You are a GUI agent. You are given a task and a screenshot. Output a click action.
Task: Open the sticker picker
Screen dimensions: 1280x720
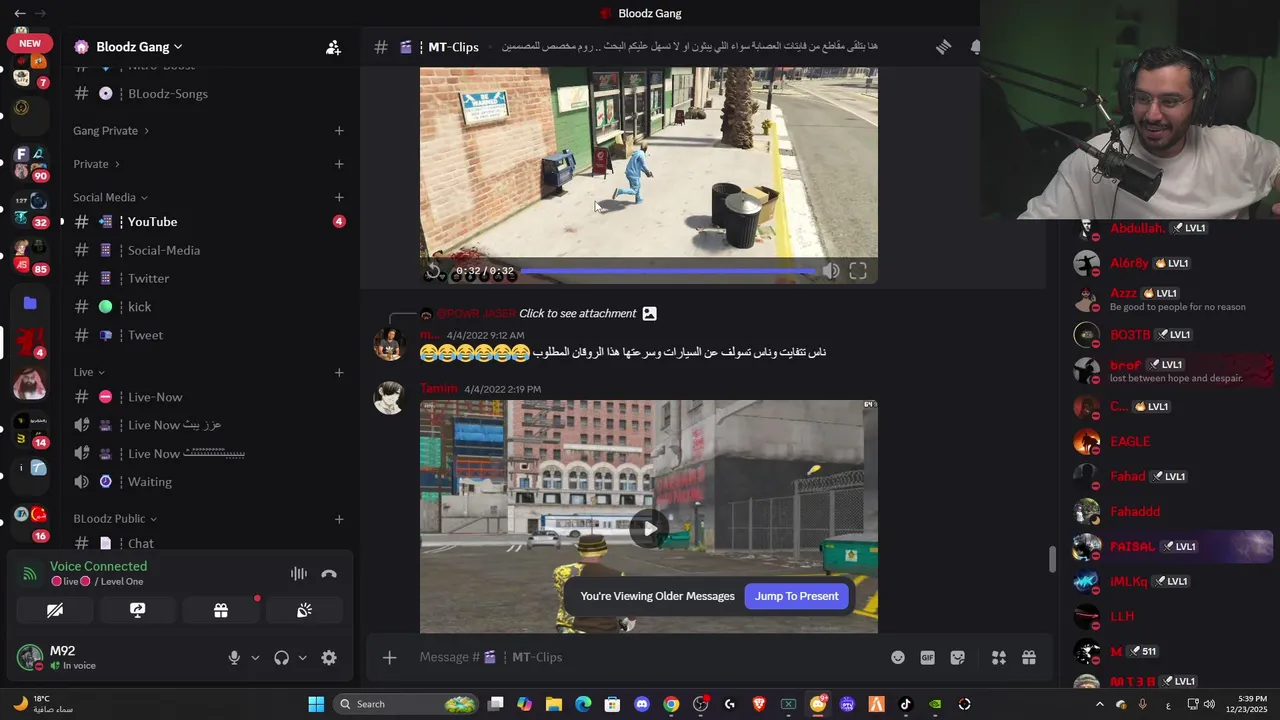click(x=958, y=657)
